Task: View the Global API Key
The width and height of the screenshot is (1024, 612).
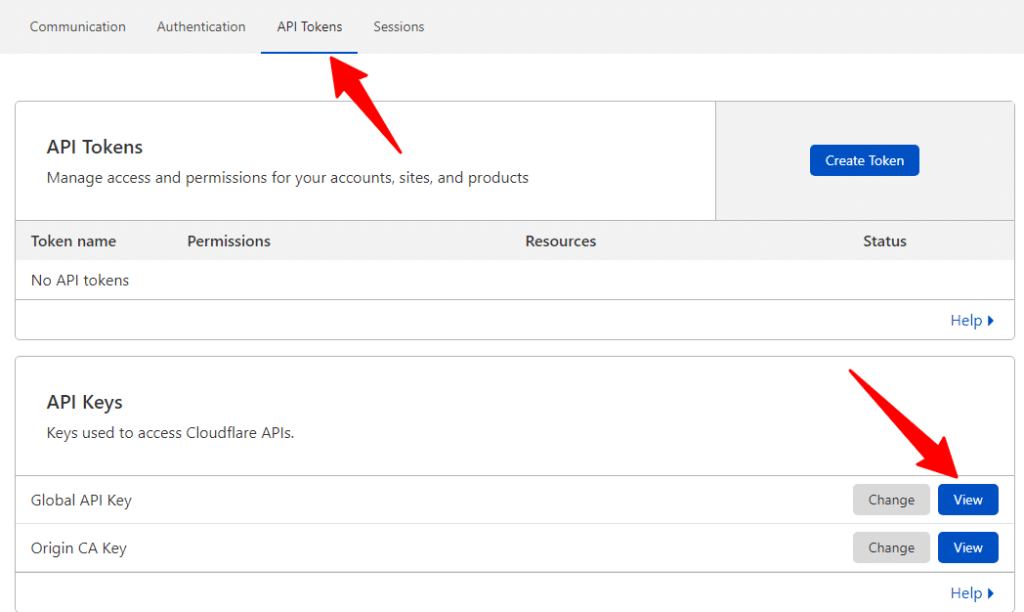Action: coord(968,500)
